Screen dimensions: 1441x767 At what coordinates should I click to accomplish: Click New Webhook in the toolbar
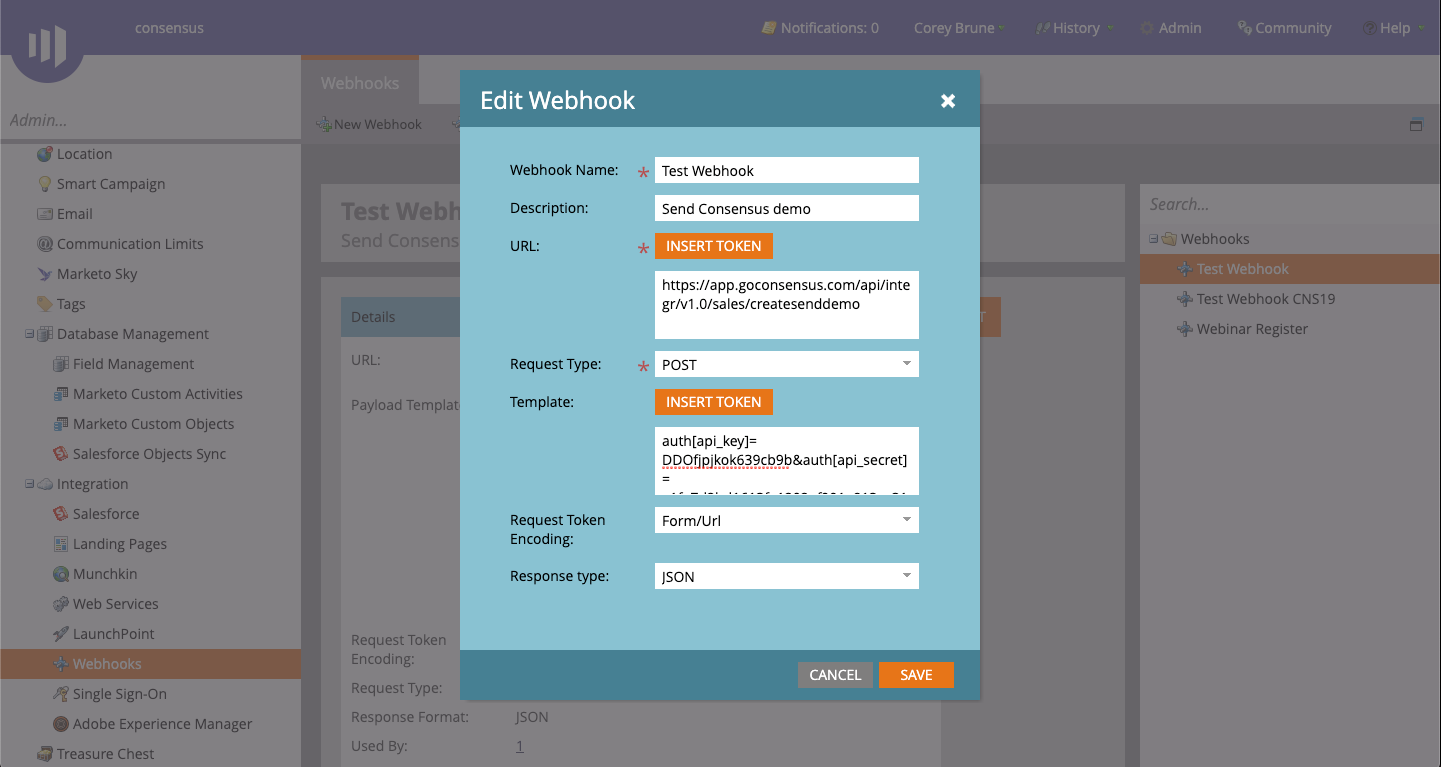[369, 125]
